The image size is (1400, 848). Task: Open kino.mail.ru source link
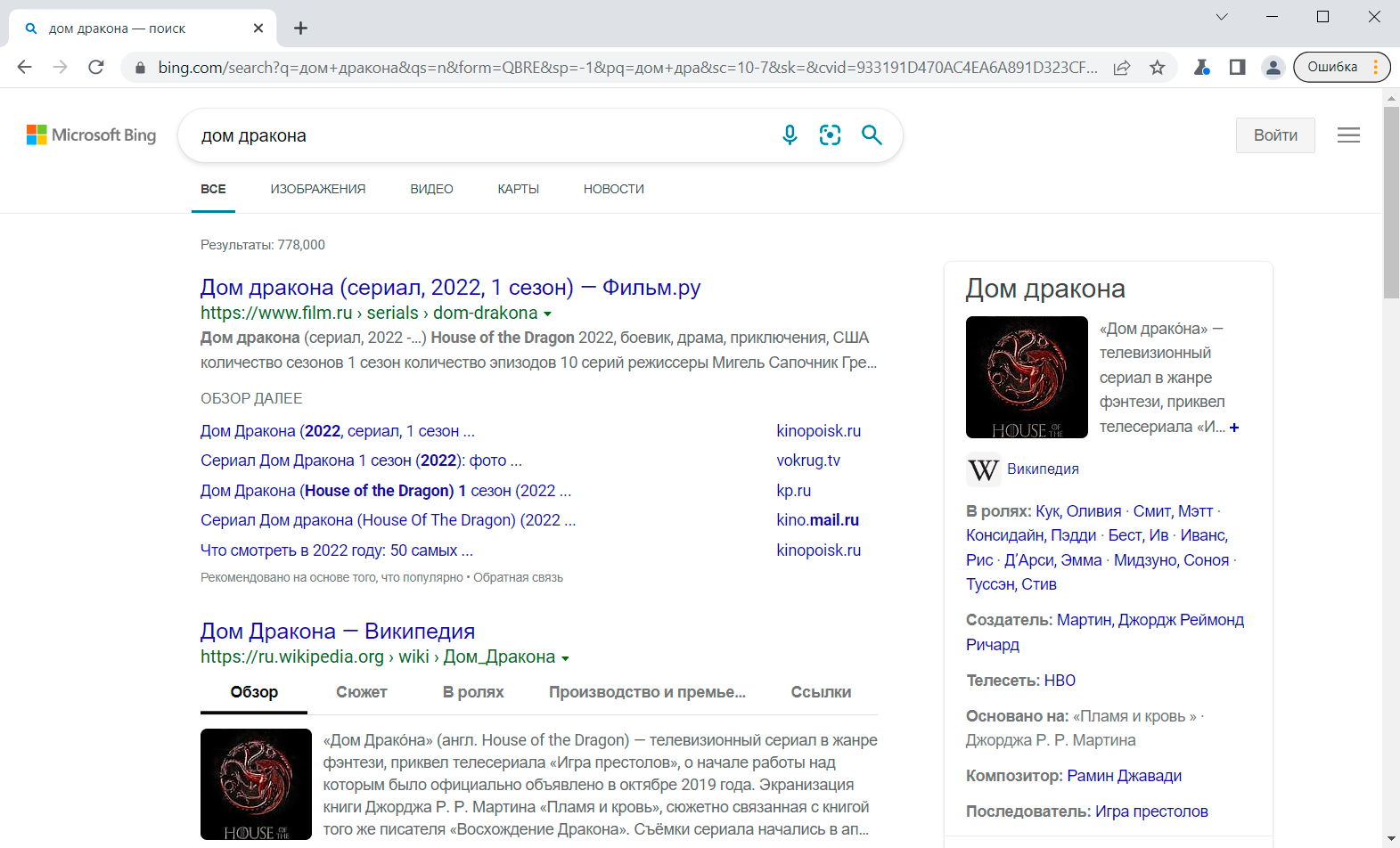click(x=817, y=520)
